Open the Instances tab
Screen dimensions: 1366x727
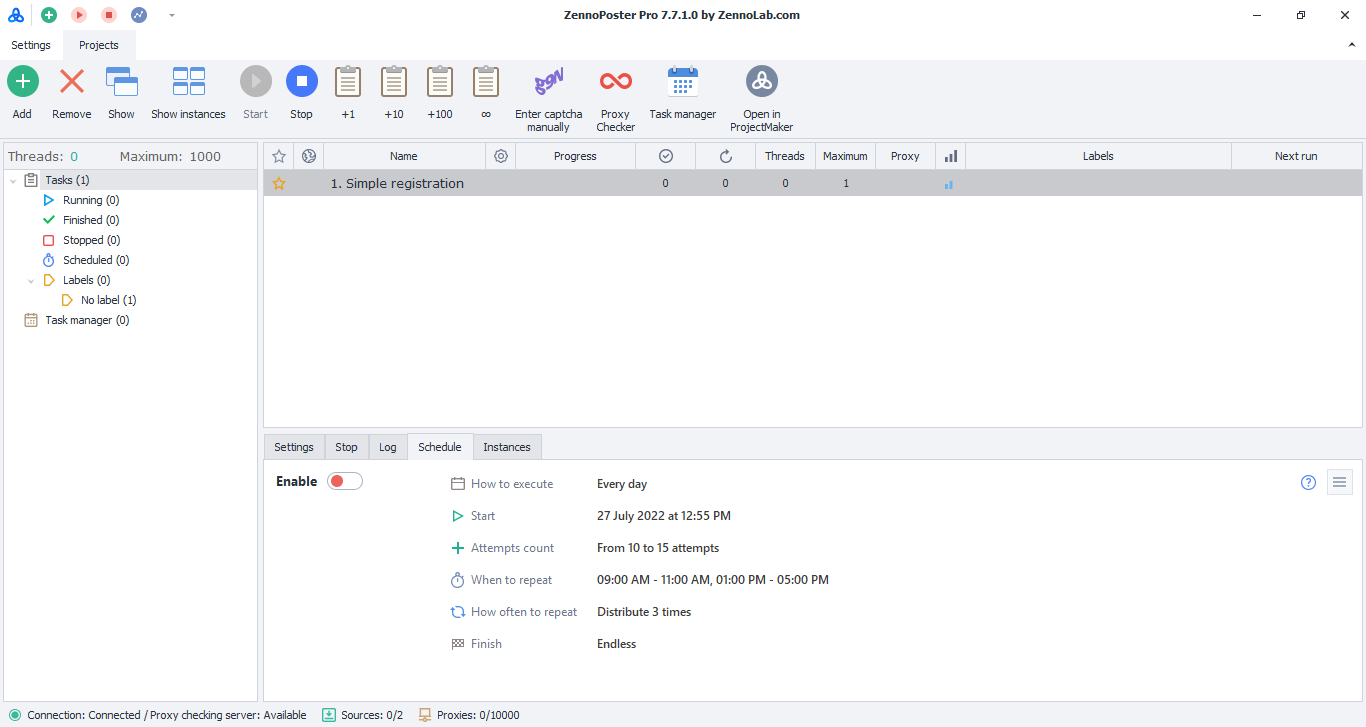507,447
